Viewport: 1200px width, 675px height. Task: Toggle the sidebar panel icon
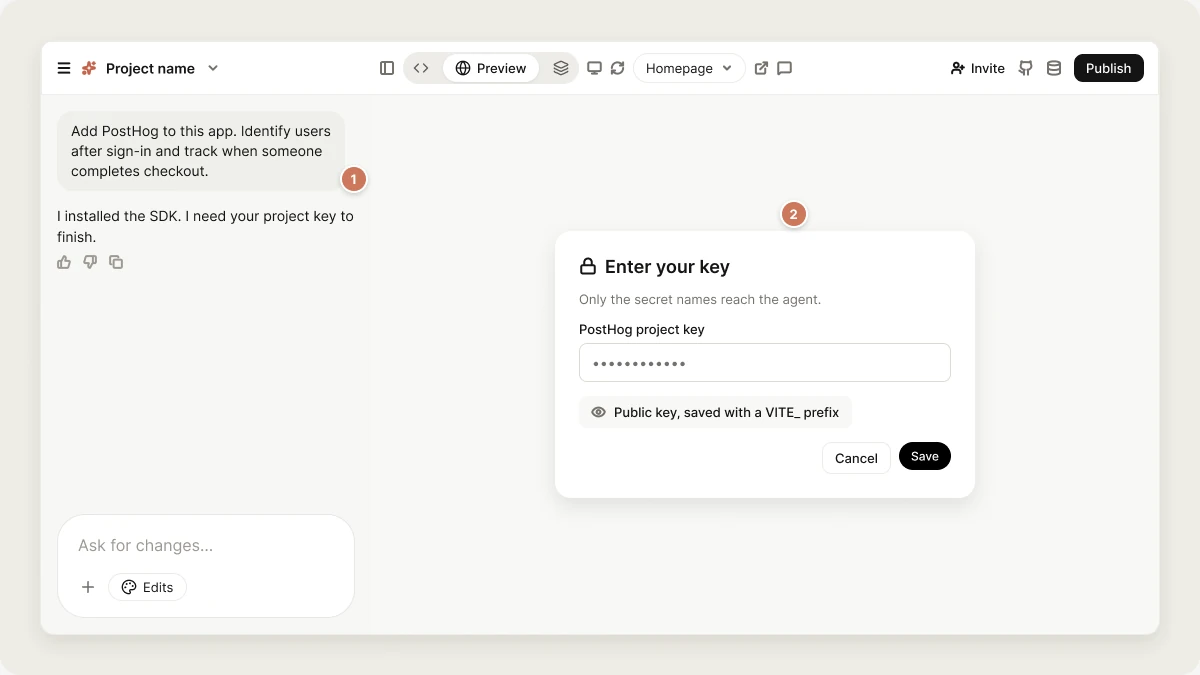click(x=387, y=68)
